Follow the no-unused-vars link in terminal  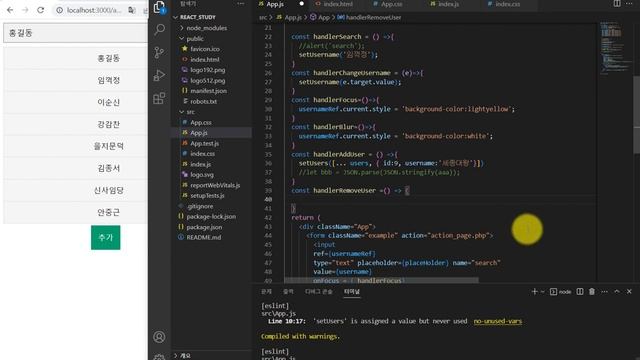pyautogui.click(x=498, y=321)
